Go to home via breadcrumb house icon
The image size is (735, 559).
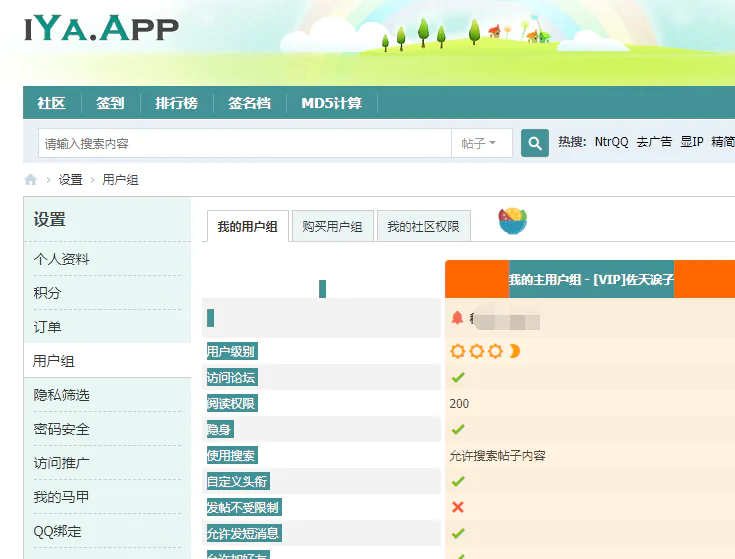point(31,179)
